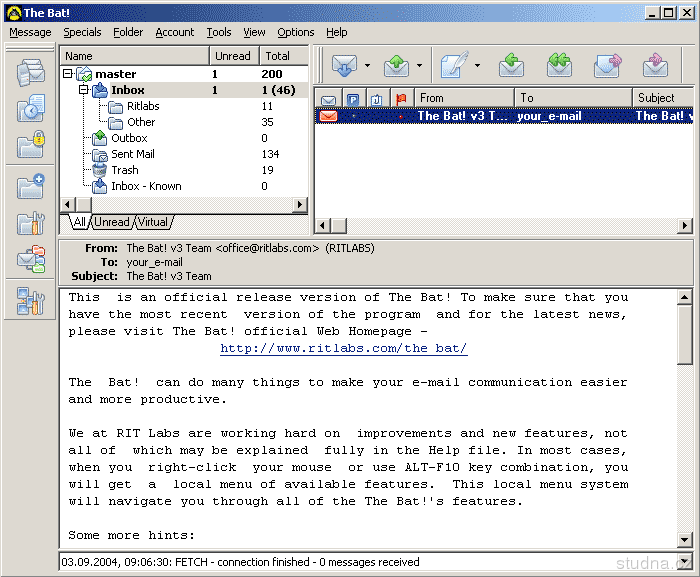Select the Sent Mail folder
700x577 pixels.
coord(133,154)
